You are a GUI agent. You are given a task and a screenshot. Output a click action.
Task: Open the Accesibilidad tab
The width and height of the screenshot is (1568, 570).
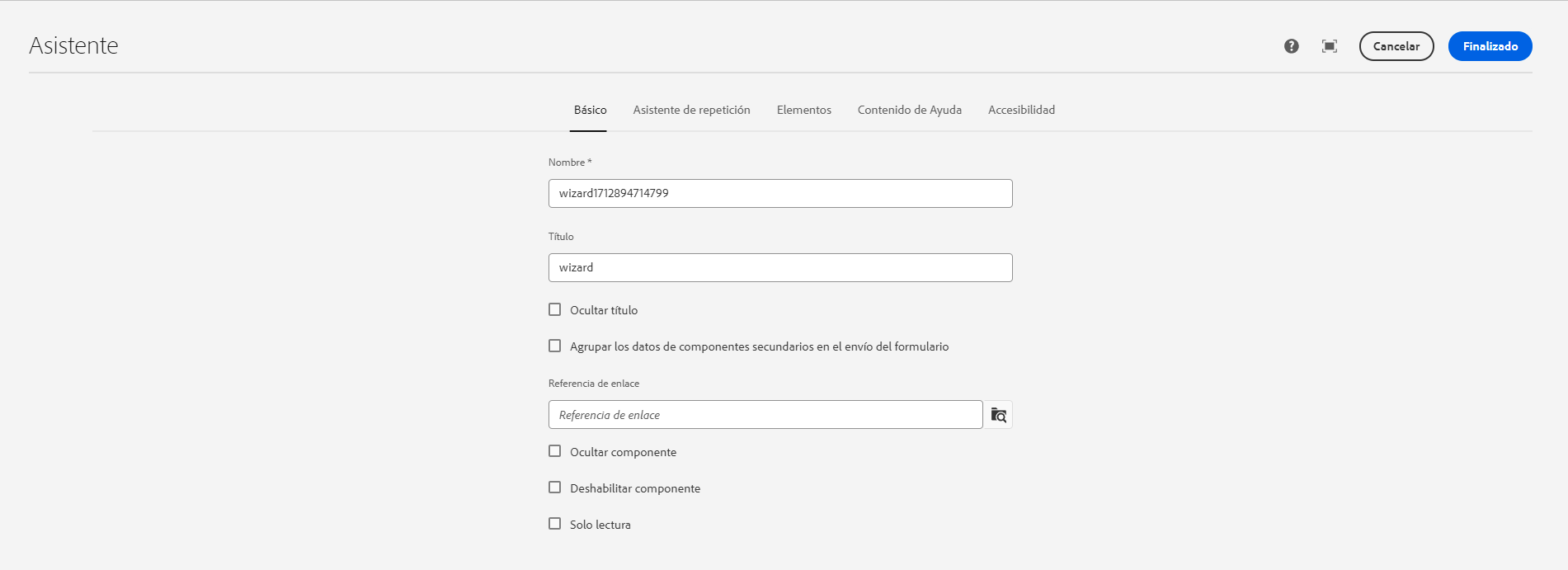tap(1021, 110)
